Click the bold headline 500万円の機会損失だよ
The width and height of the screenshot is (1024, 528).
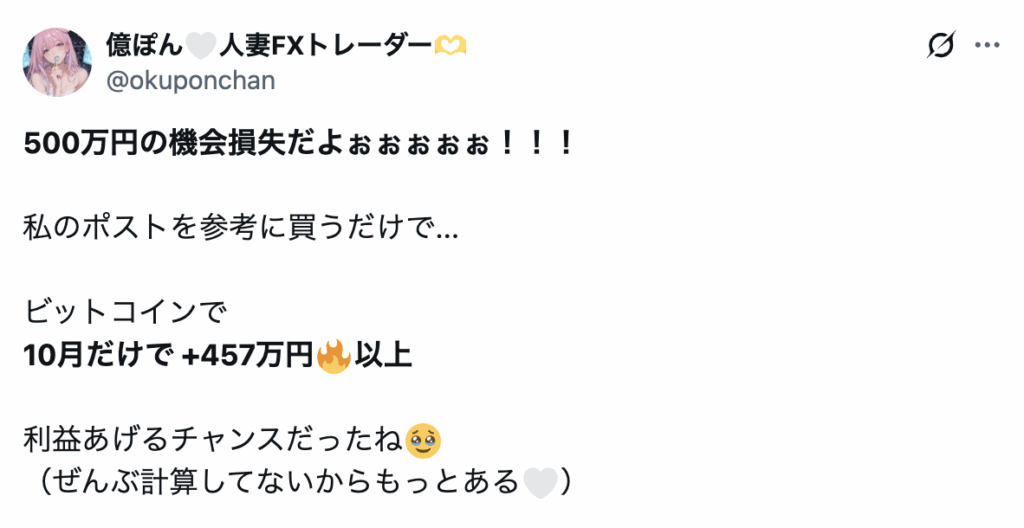[184, 142]
